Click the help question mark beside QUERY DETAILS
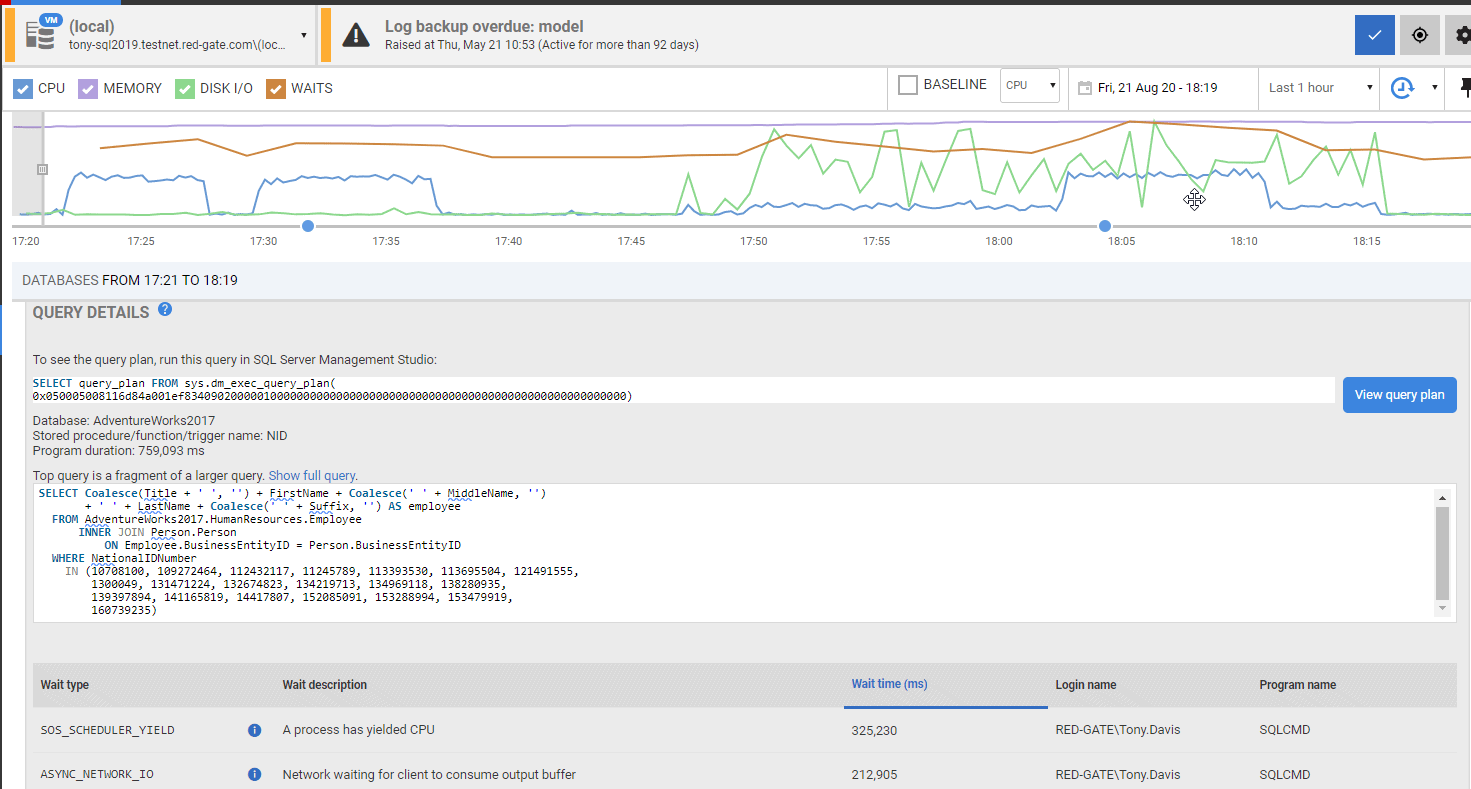This screenshot has height=789, width=1471. click(164, 309)
